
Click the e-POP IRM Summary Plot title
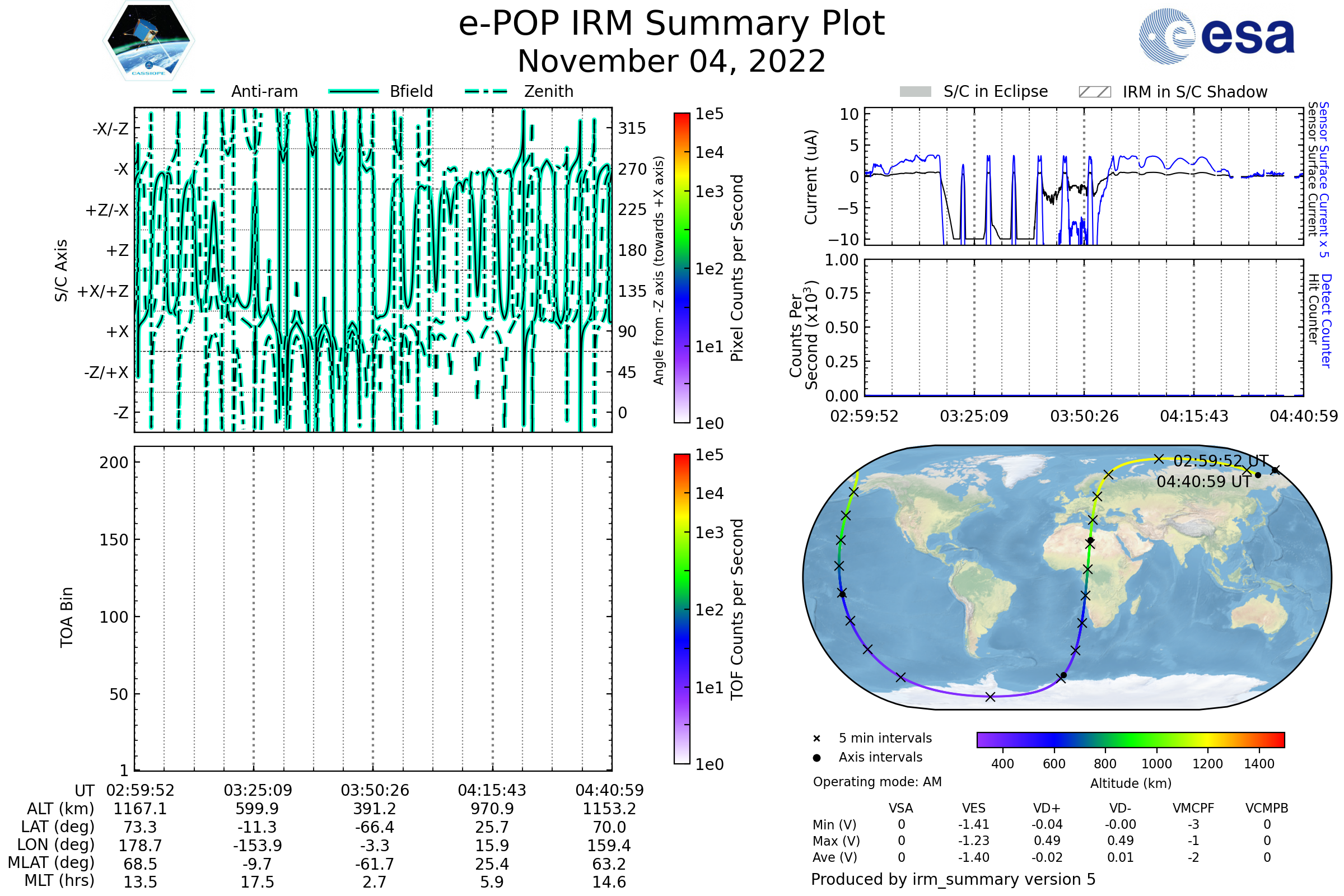coord(671,24)
